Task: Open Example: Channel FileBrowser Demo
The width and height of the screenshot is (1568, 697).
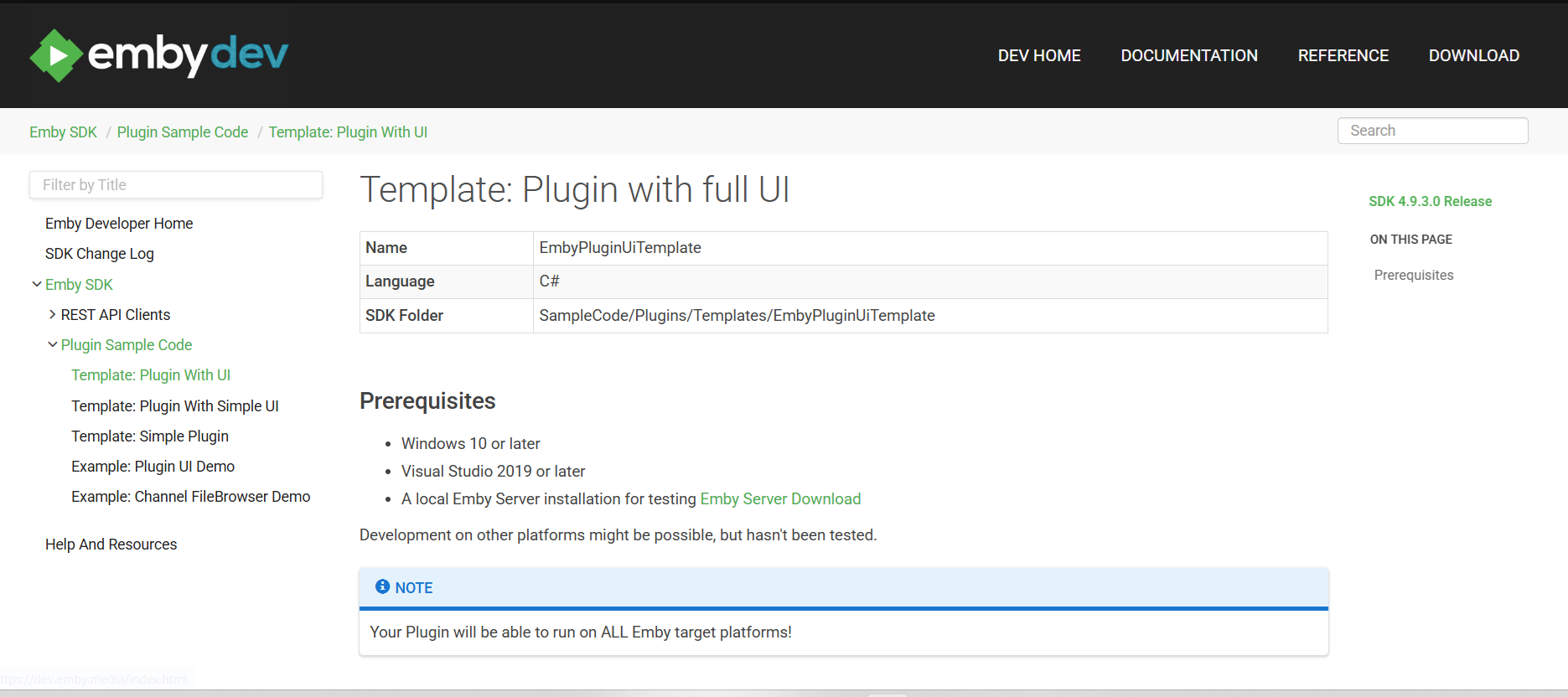Action: (x=190, y=496)
